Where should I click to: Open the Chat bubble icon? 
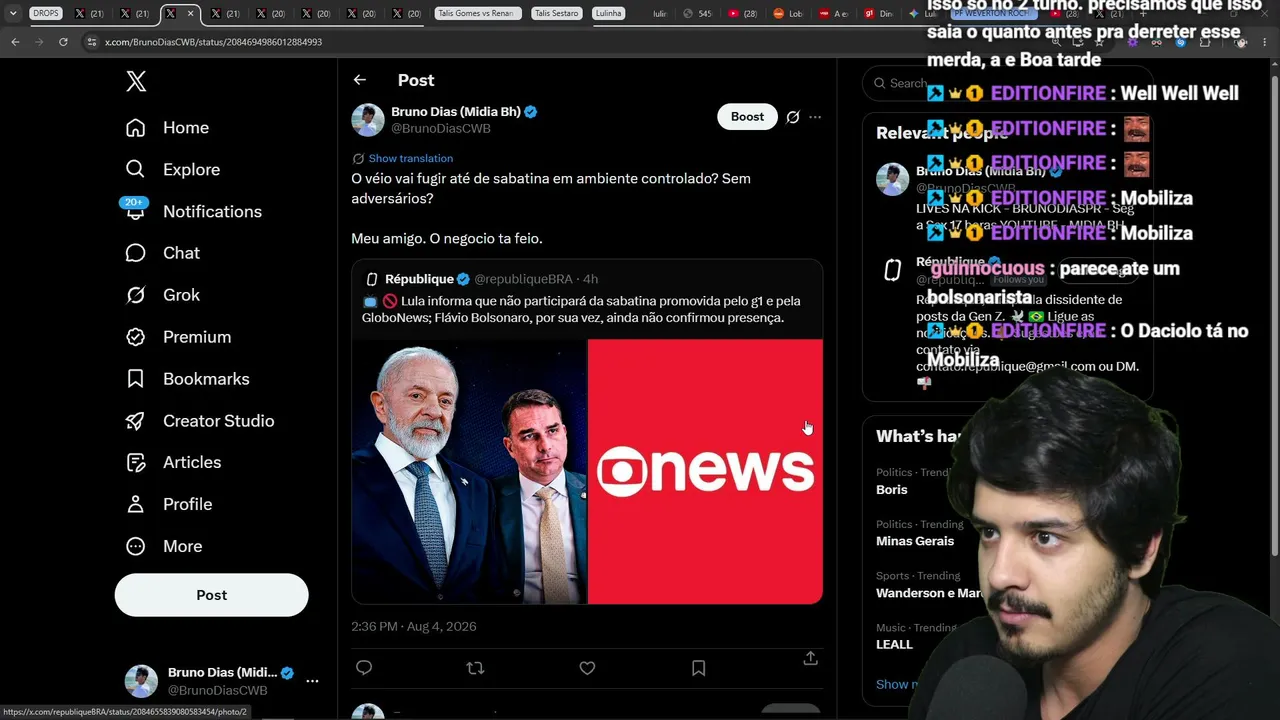(x=136, y=253)
